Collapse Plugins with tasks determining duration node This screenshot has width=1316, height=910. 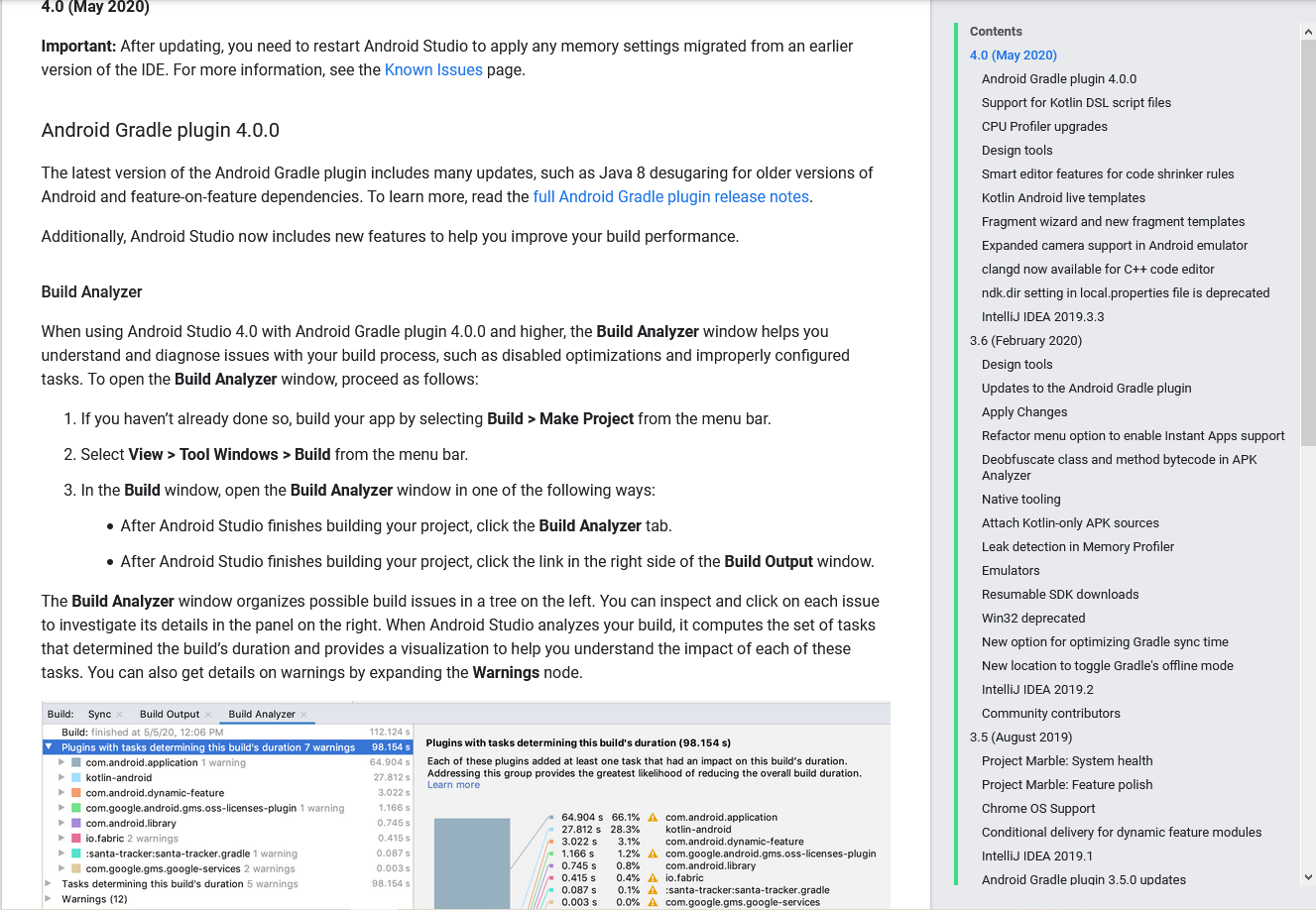49,747
